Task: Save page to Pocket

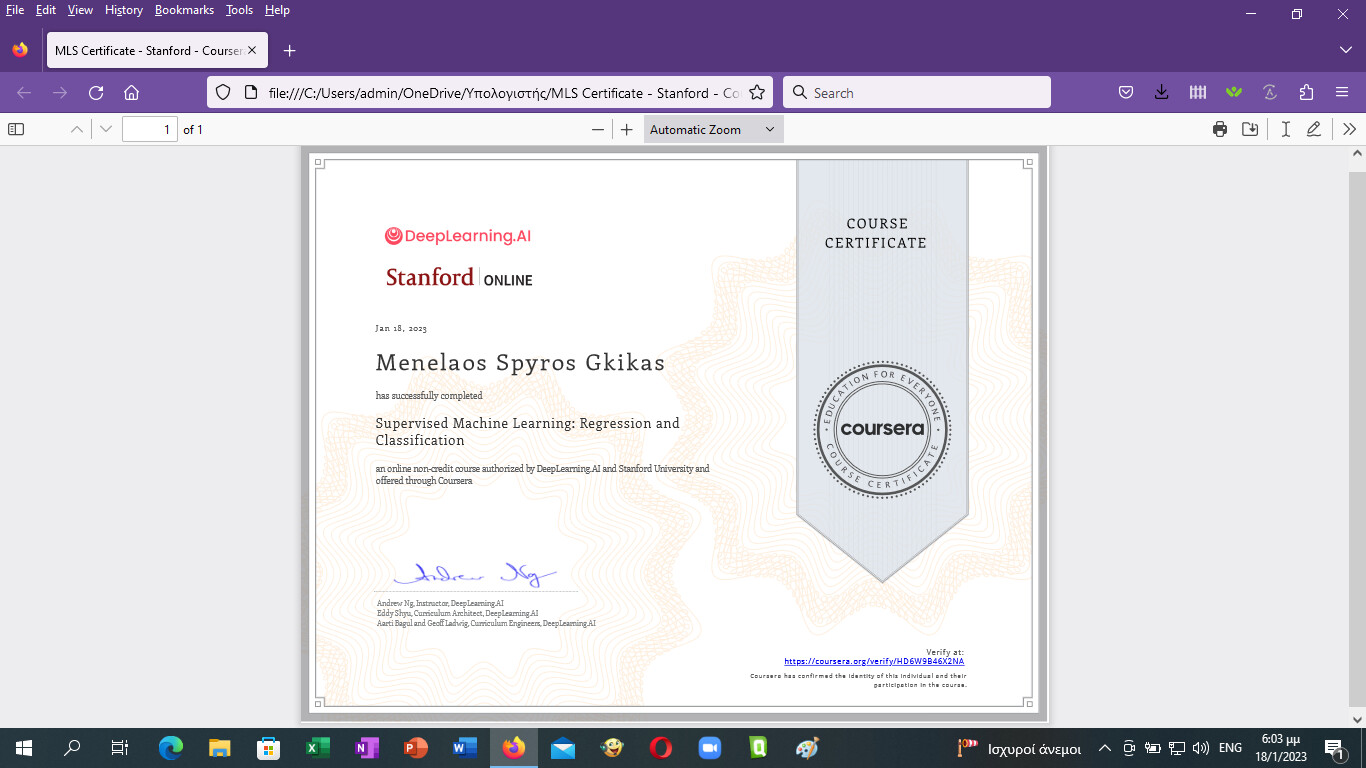Action: (1125, 93)
